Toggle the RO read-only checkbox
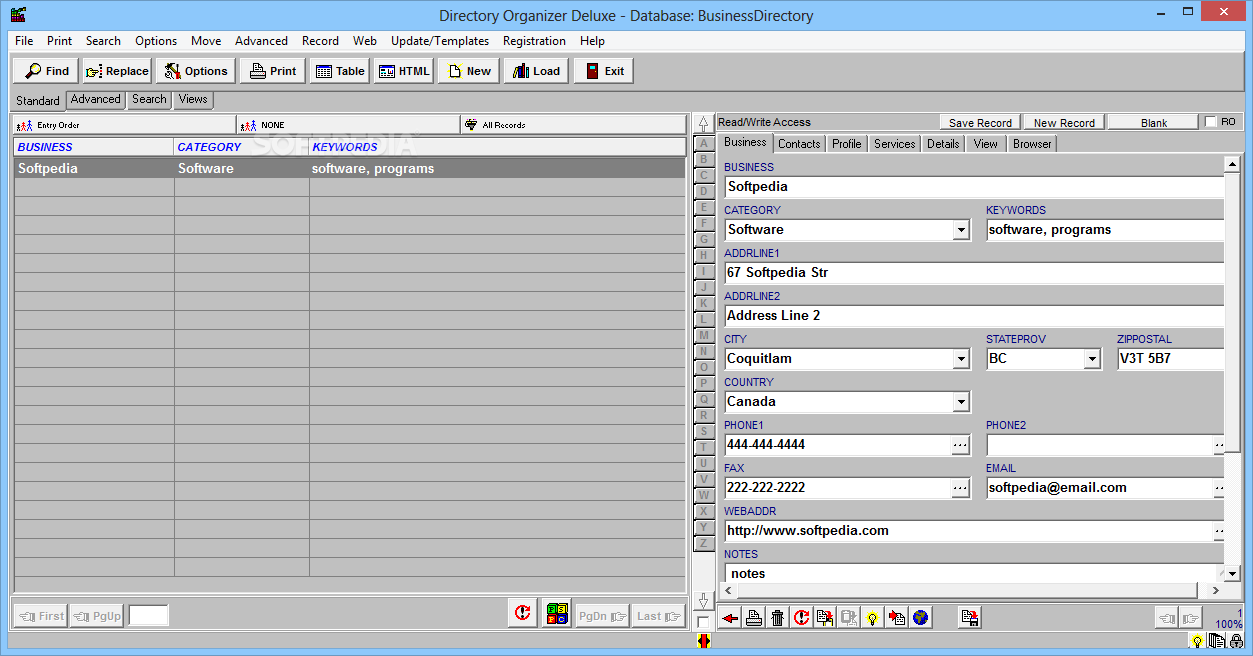Screen dimensions: 1253x656 tap(1211, 122)
